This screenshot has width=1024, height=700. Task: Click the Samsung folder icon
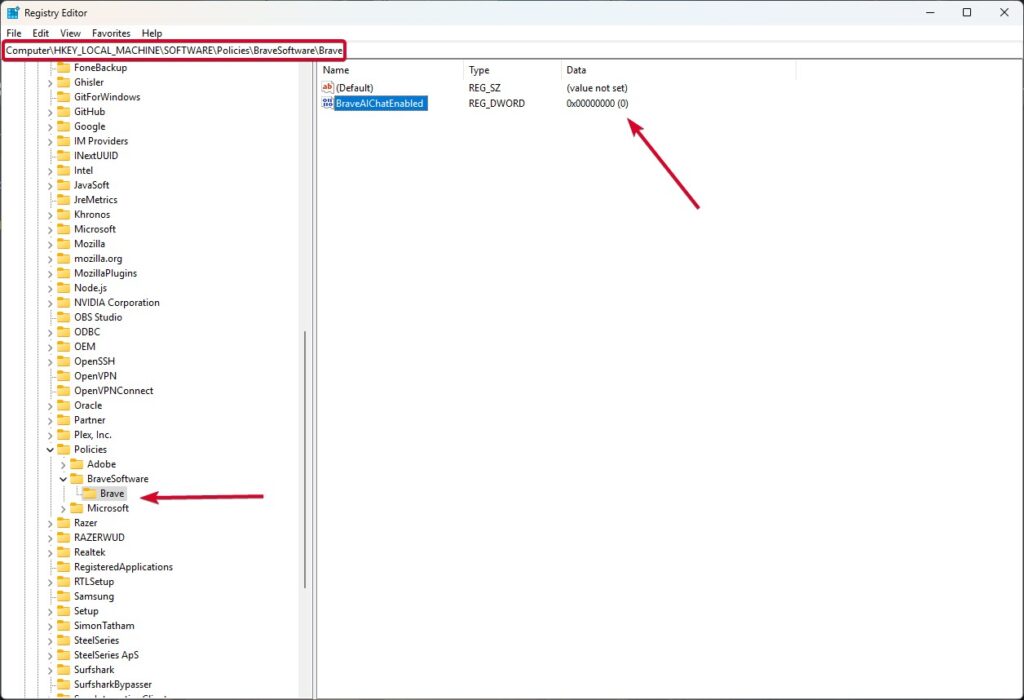[x=63, y=596]
